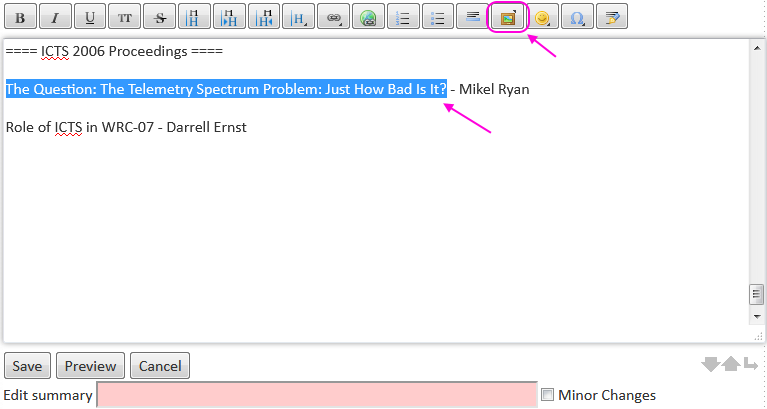
Task: Open the smileys picker
Action: tap(542, 18)
